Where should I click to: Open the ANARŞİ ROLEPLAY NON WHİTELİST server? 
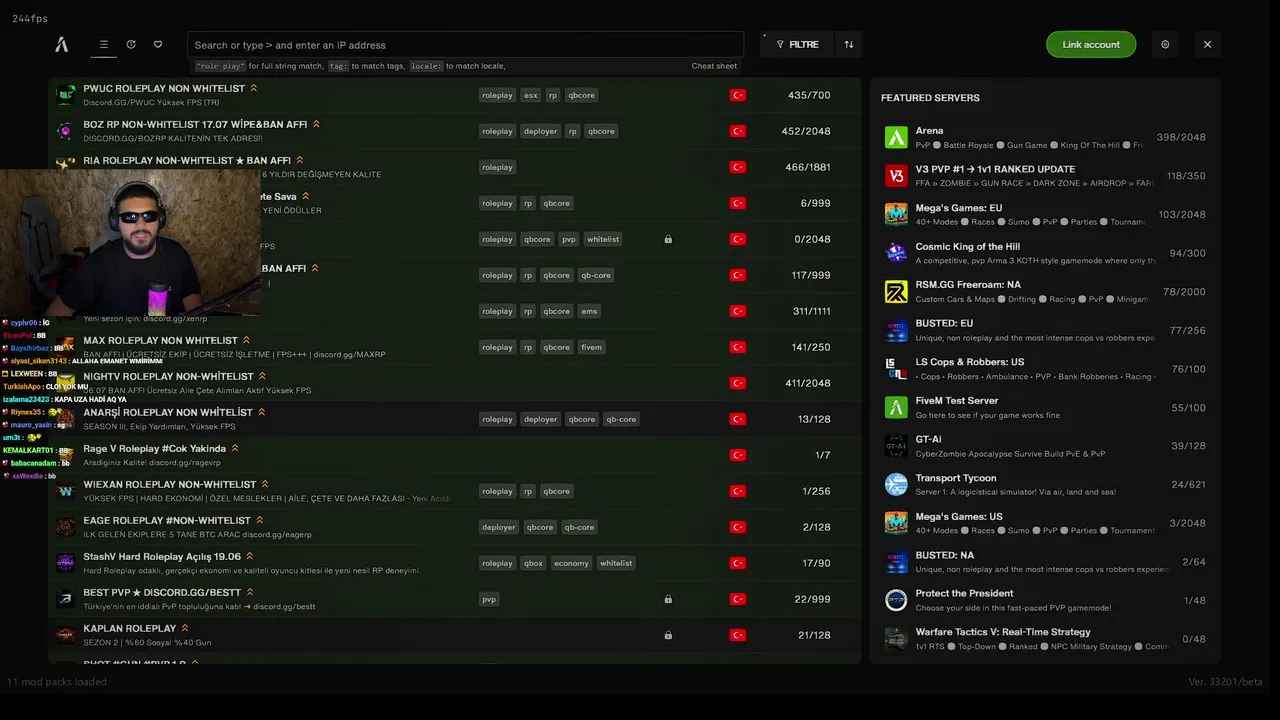(455, 419)
